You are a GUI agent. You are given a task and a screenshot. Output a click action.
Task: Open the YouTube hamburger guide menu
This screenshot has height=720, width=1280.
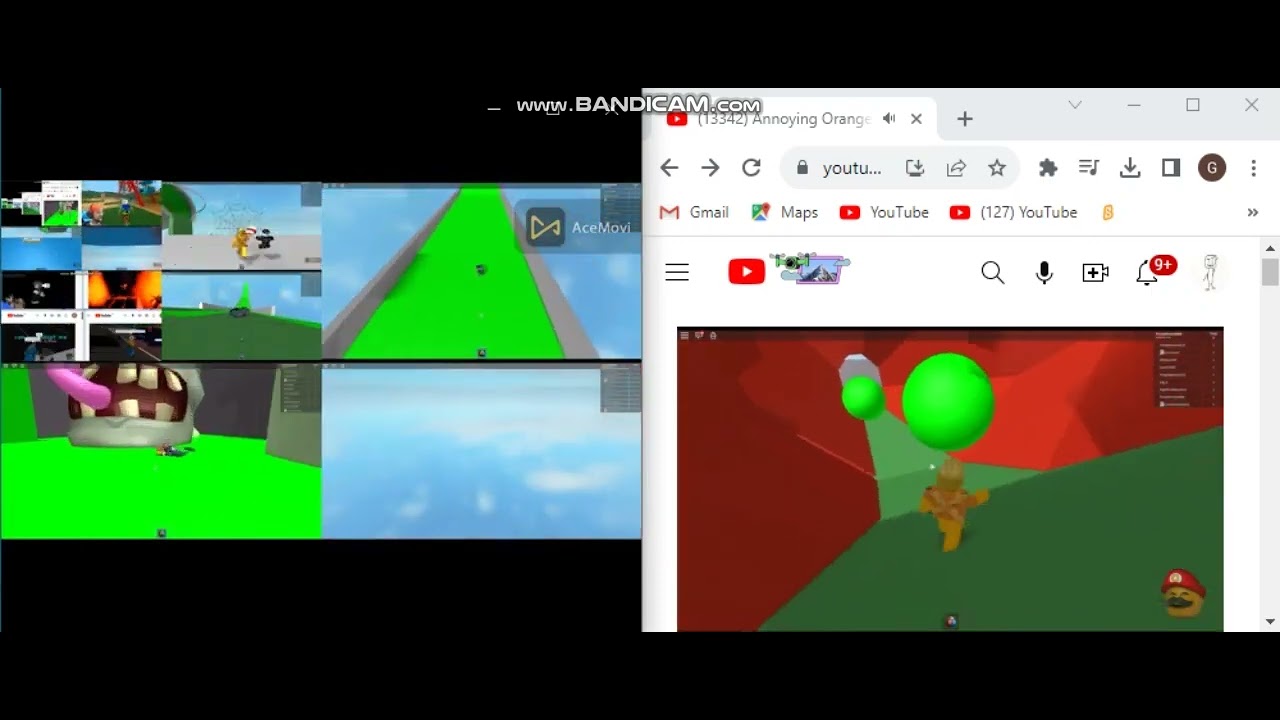coord(677,272)
